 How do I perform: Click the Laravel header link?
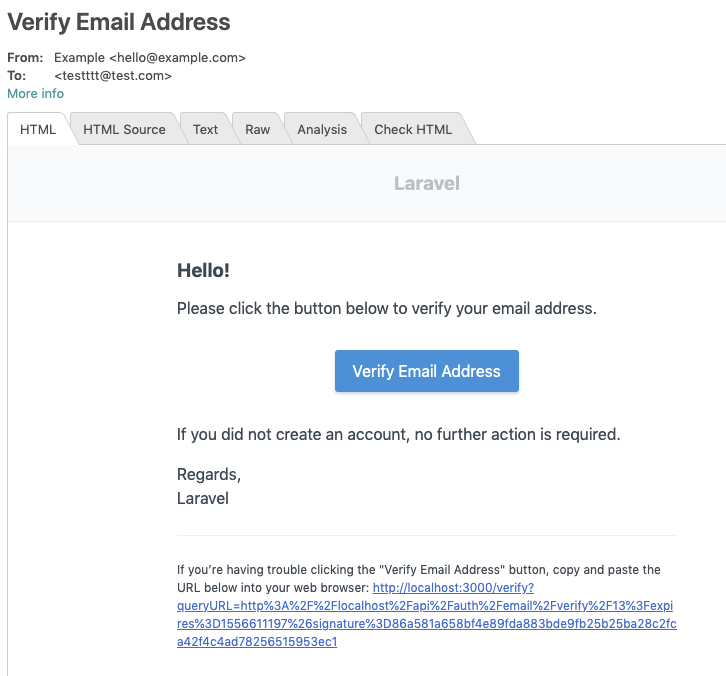[427, 183]
